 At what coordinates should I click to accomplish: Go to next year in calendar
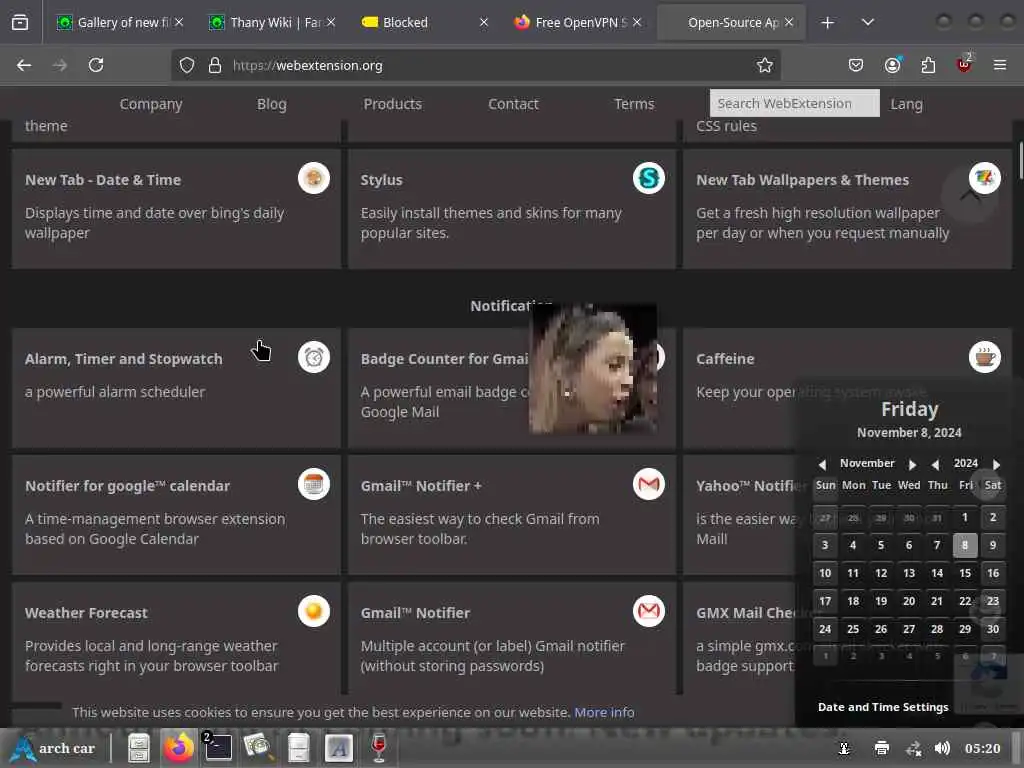(996, 464)
